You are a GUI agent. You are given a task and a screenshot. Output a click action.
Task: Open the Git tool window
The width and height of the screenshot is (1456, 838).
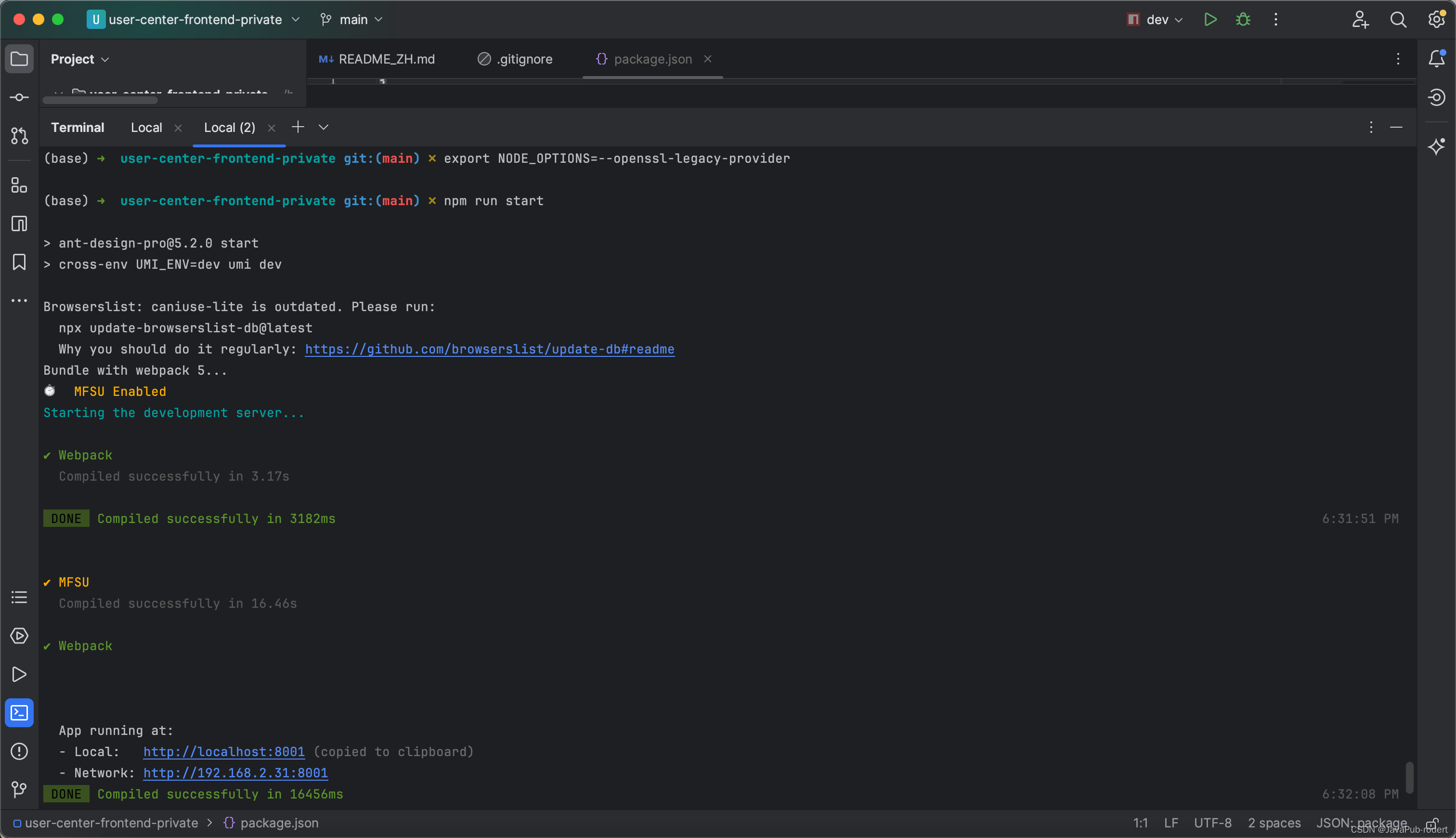coord(19,790)
